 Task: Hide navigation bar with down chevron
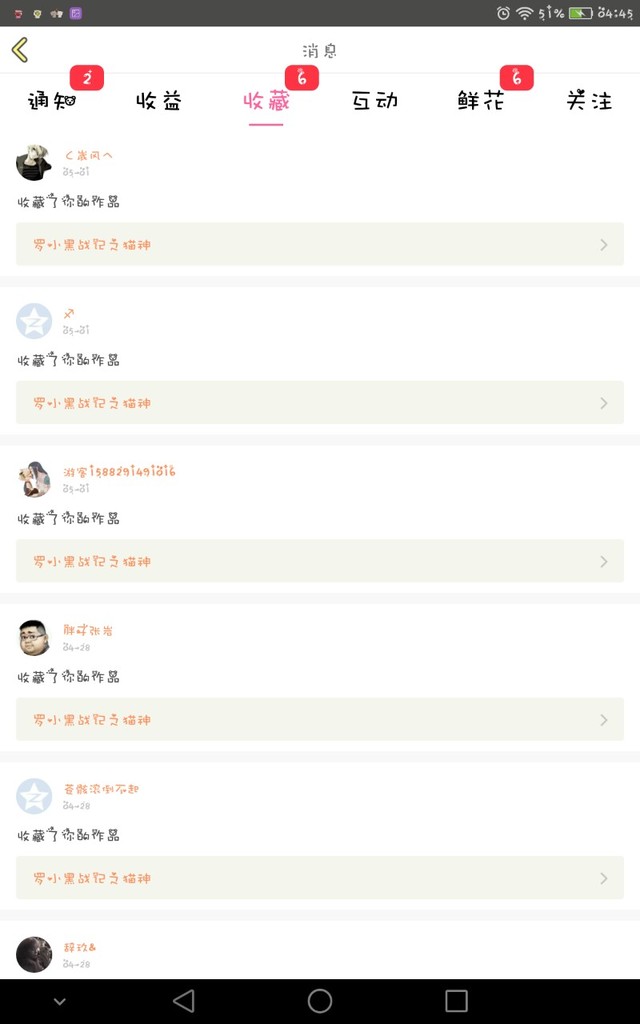(x=59, y=1001)
